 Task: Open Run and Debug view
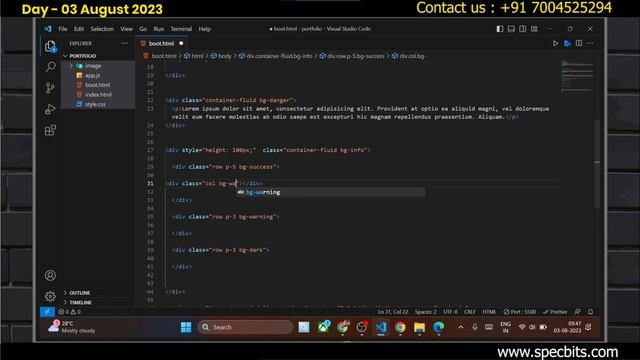tap(50, 109)
